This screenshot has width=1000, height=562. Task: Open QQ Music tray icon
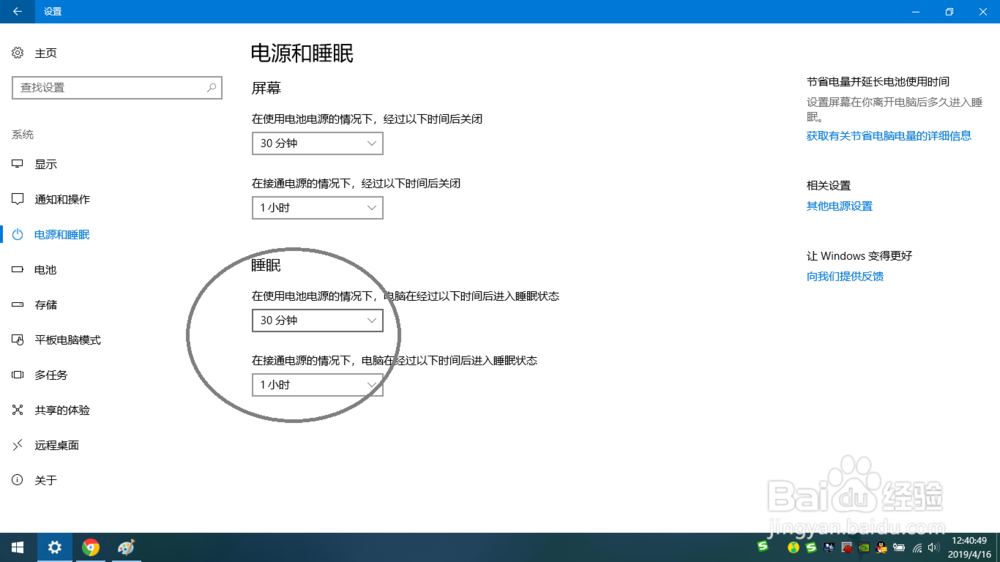click(793, 547)
